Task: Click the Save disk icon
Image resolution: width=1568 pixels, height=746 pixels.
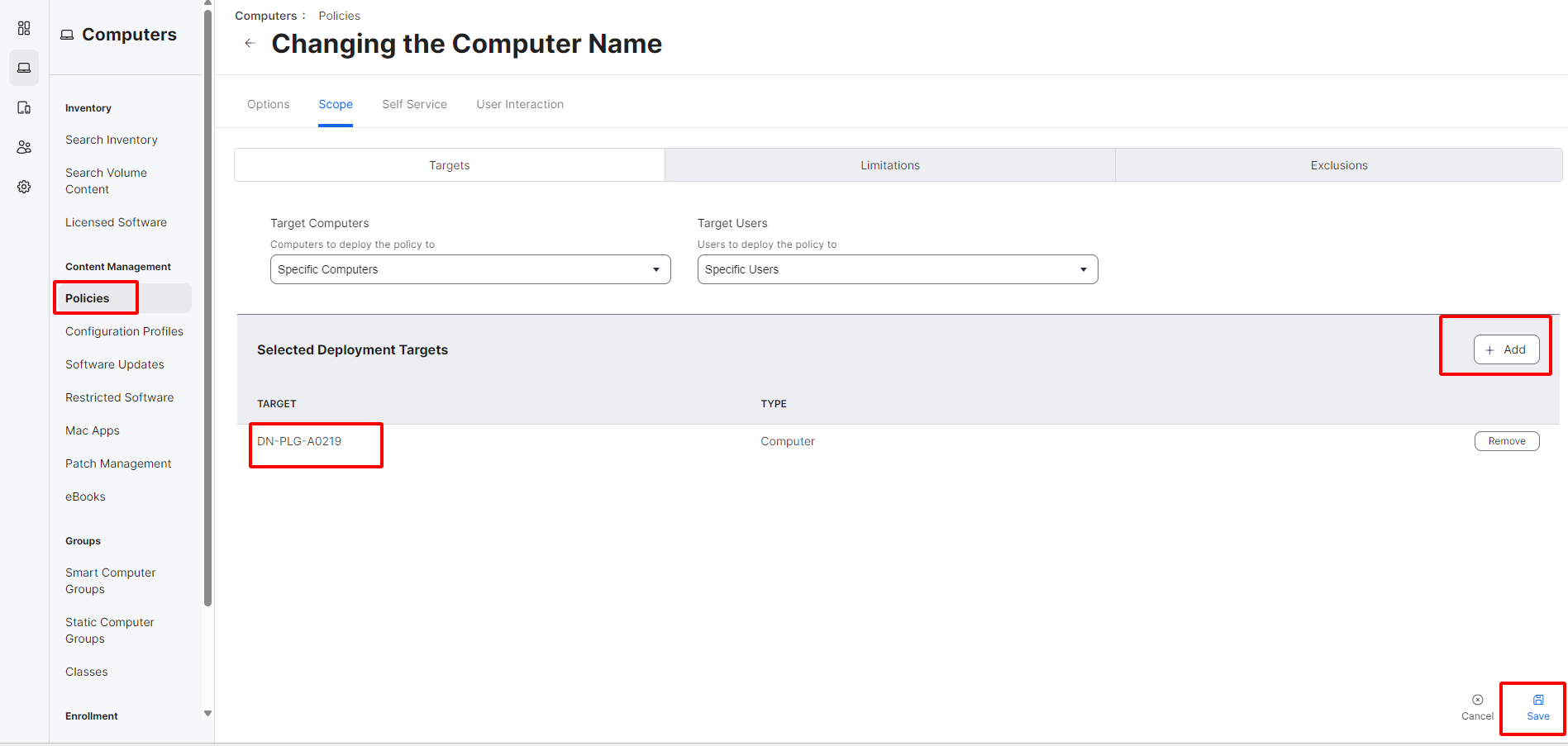Action: tap(1537, 700)
